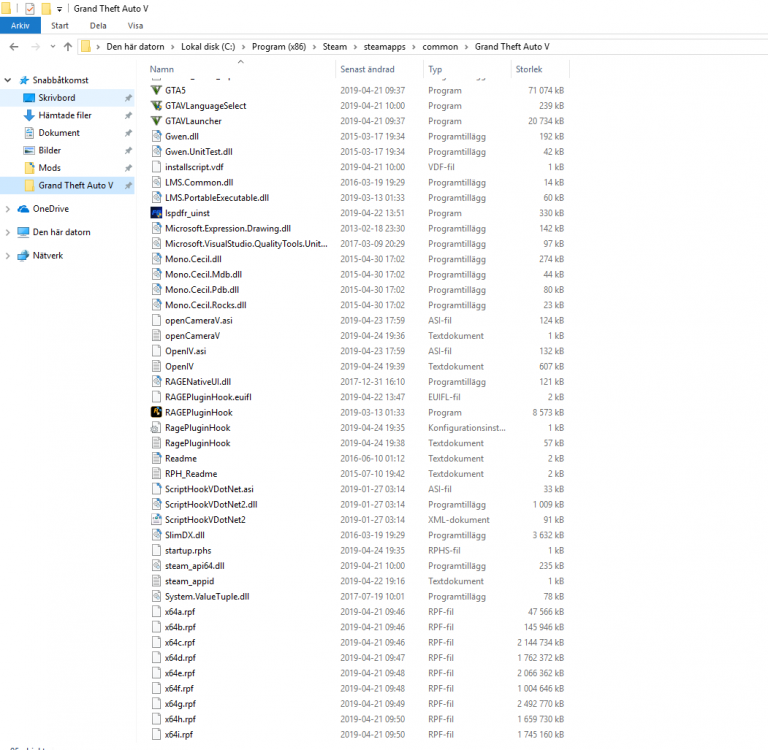Screen dimensions: 768x750
Task: Unpin Hämtade filer using its pin icon
Action: click(x=128, y=116)
